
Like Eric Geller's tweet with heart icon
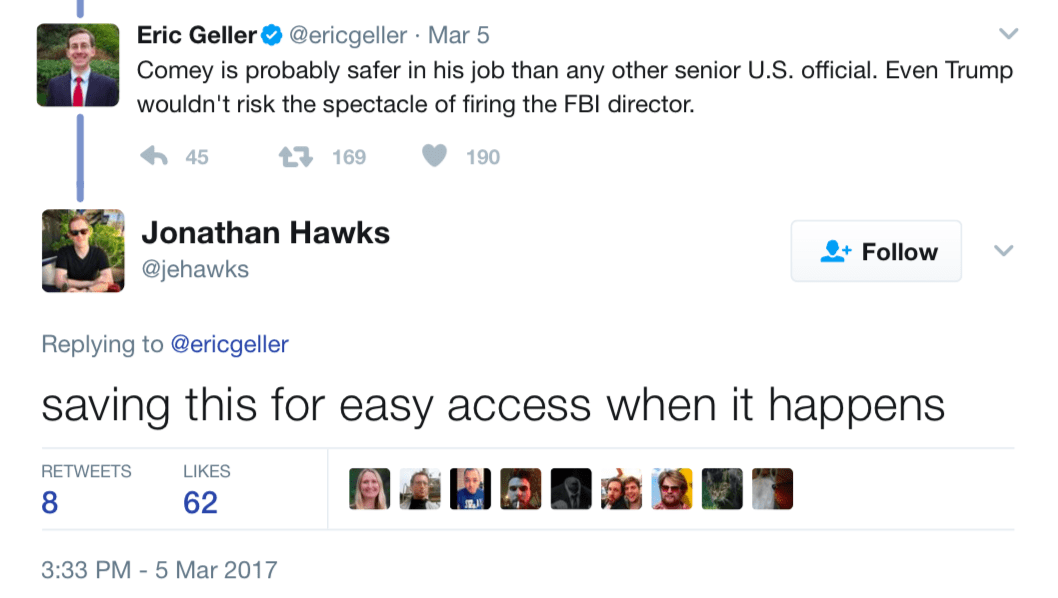pos(434,156)
